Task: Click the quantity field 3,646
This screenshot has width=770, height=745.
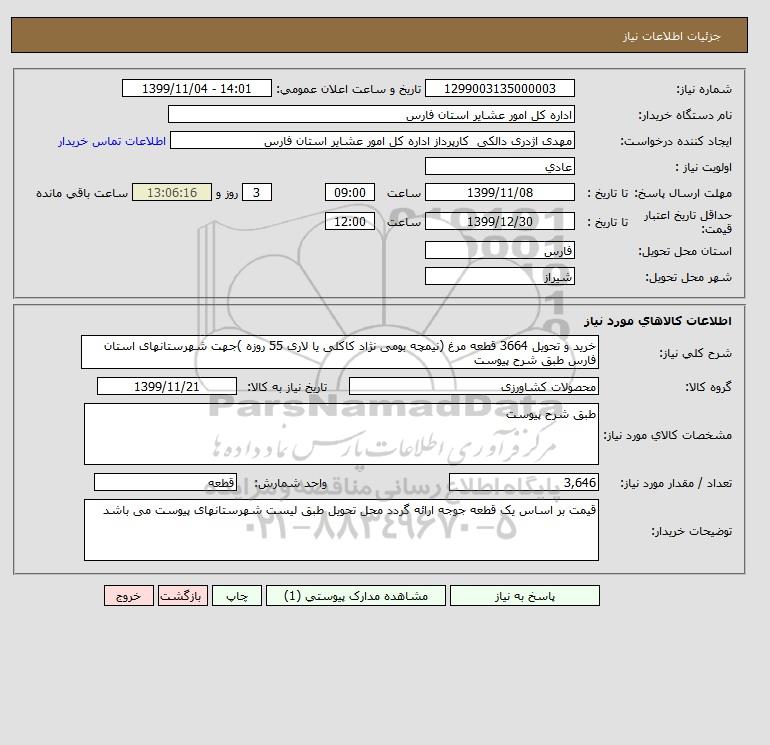Action: (523, 483)
